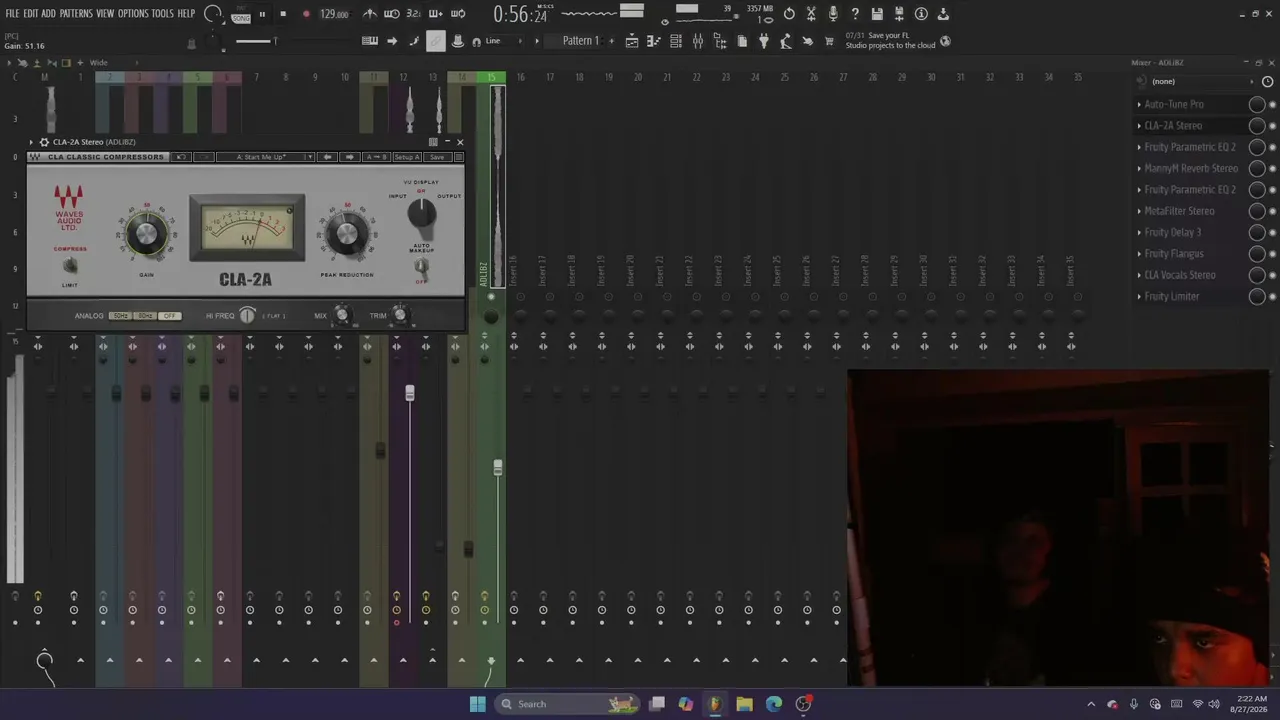1280x720 pixels.
Task: Arm recording with the record button
Action: pyautogui.click(x=306, y=14)
